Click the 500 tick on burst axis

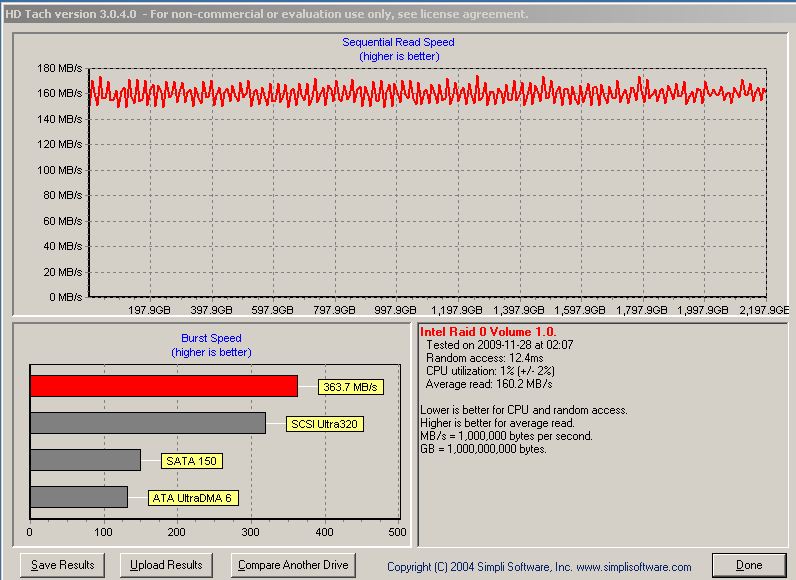click(x=397, y=532)
